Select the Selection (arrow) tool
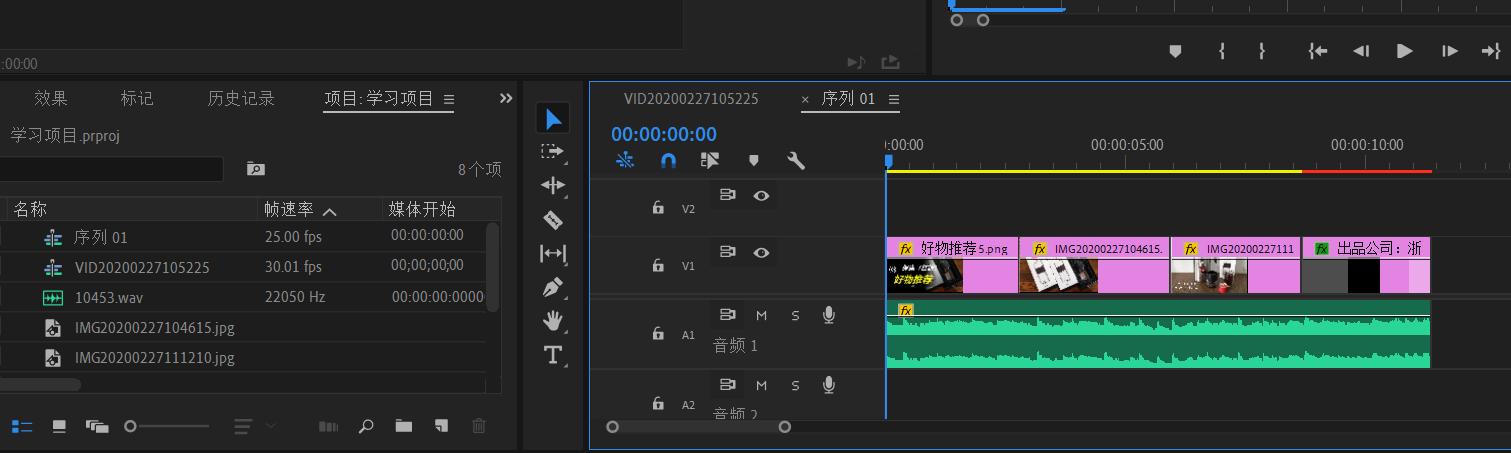This screenshot has height=453, width=1511. [x=553, y=119]
